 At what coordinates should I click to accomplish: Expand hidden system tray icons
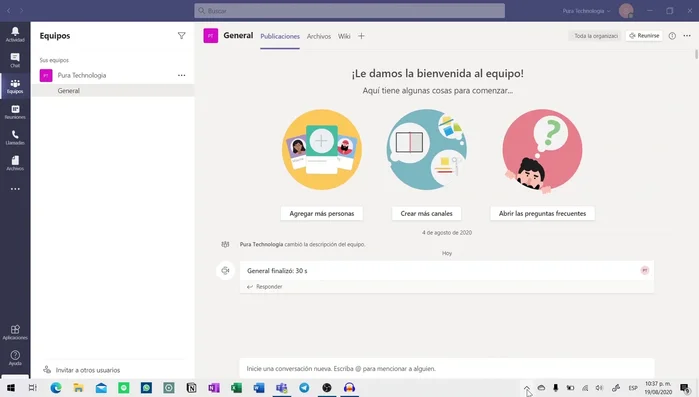(x=526, y=388)
